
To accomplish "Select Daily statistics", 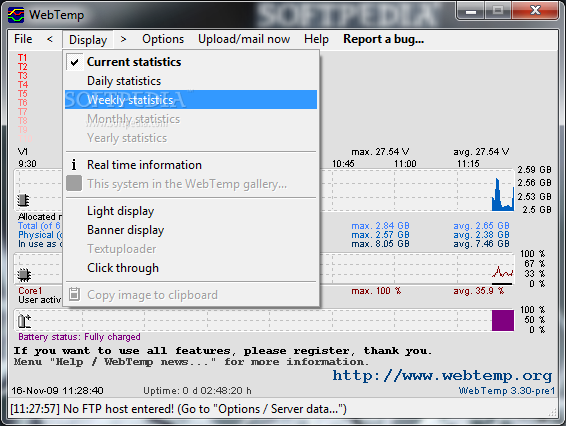I will coord(191,81).
